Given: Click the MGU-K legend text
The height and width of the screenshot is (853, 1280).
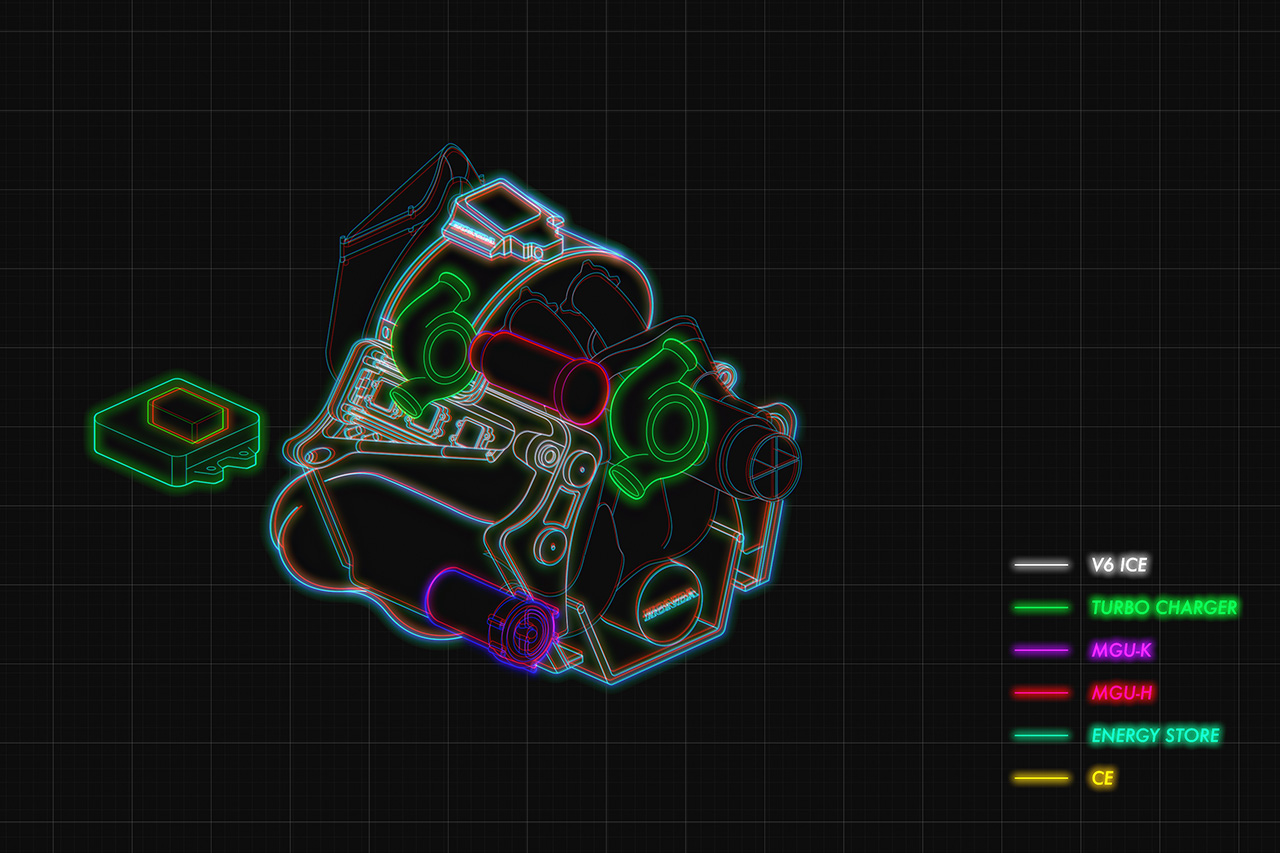Looking at the screenshot, I should pyautogui.click(x=1122, y=650).
